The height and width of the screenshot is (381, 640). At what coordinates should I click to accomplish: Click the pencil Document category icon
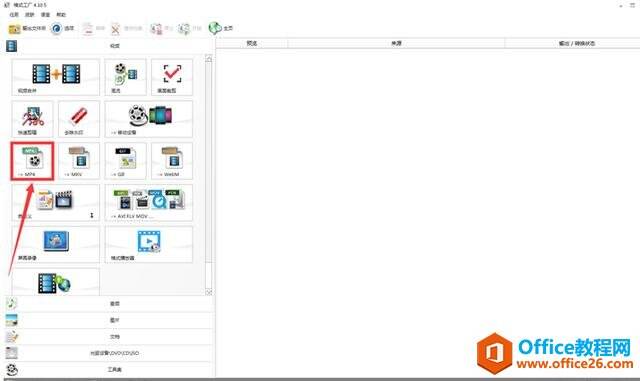point(11,336)
